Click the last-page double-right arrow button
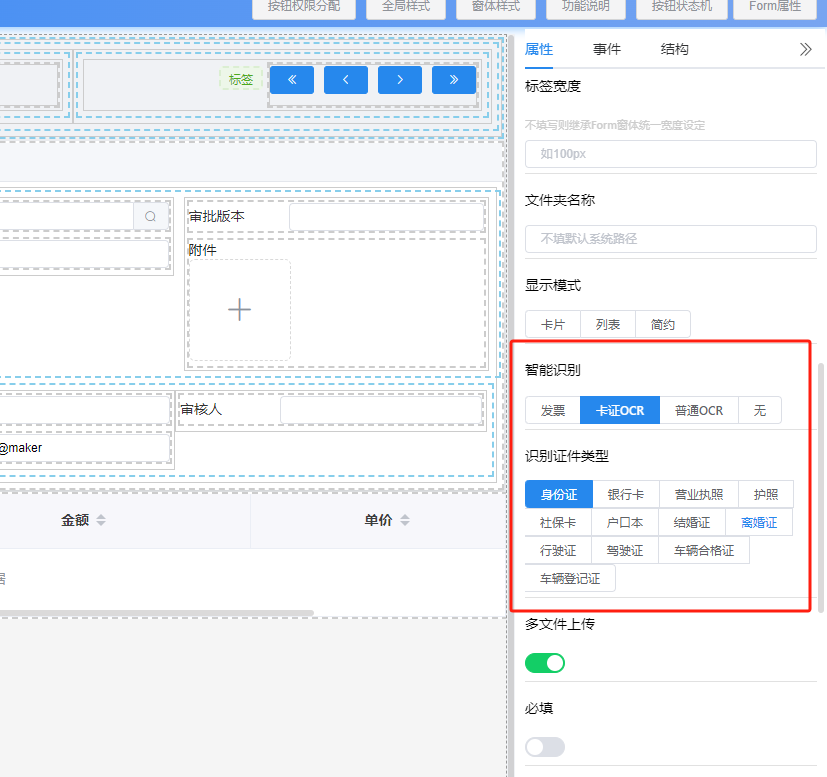Screen dimensions: 827x777 point(454,80)
